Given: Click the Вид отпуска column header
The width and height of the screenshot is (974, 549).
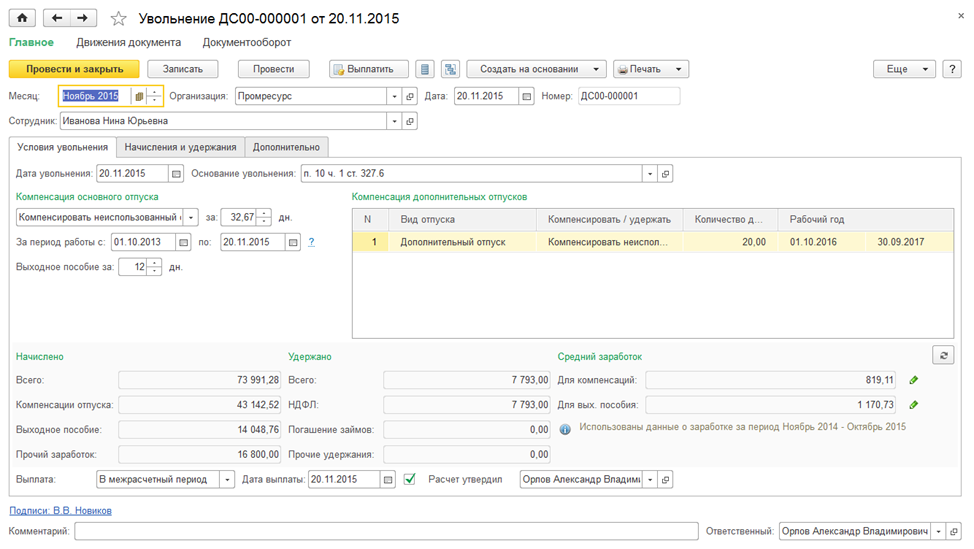Looking at the screenshot, I should click(462, 219).
